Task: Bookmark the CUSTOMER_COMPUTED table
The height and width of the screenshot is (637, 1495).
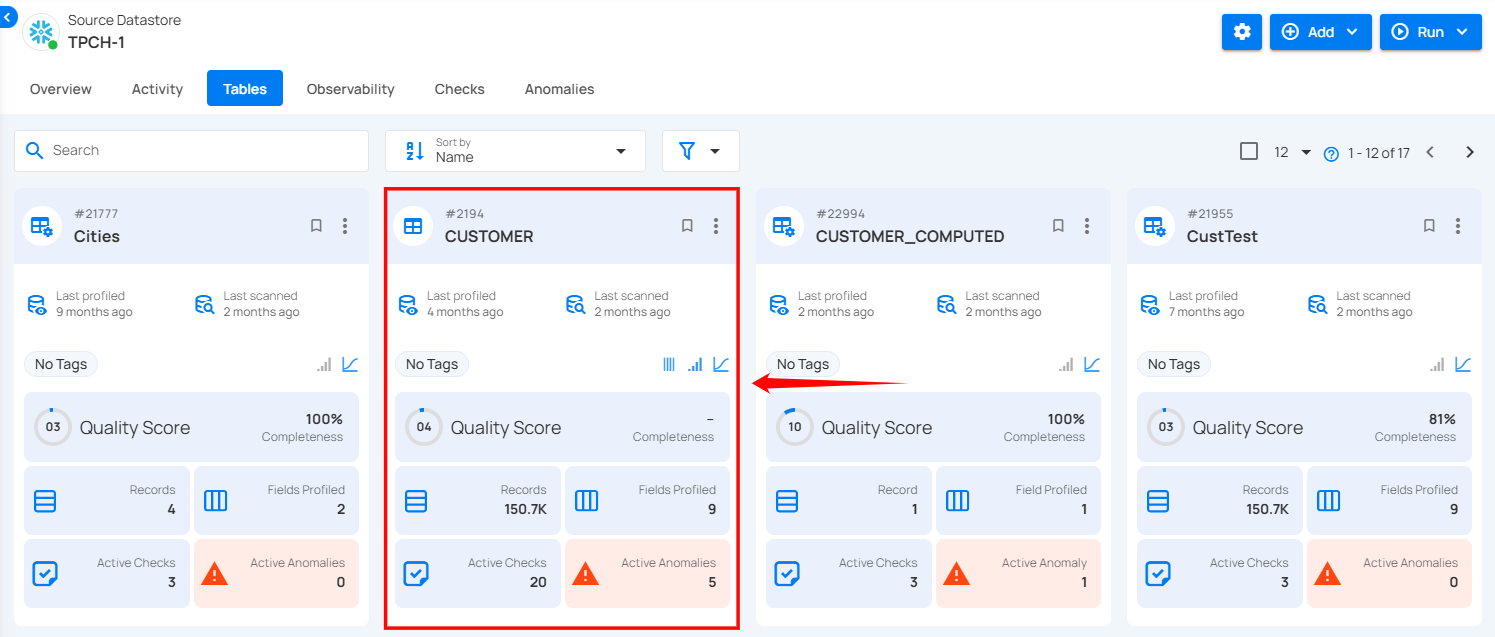Action: (1058, 226)
